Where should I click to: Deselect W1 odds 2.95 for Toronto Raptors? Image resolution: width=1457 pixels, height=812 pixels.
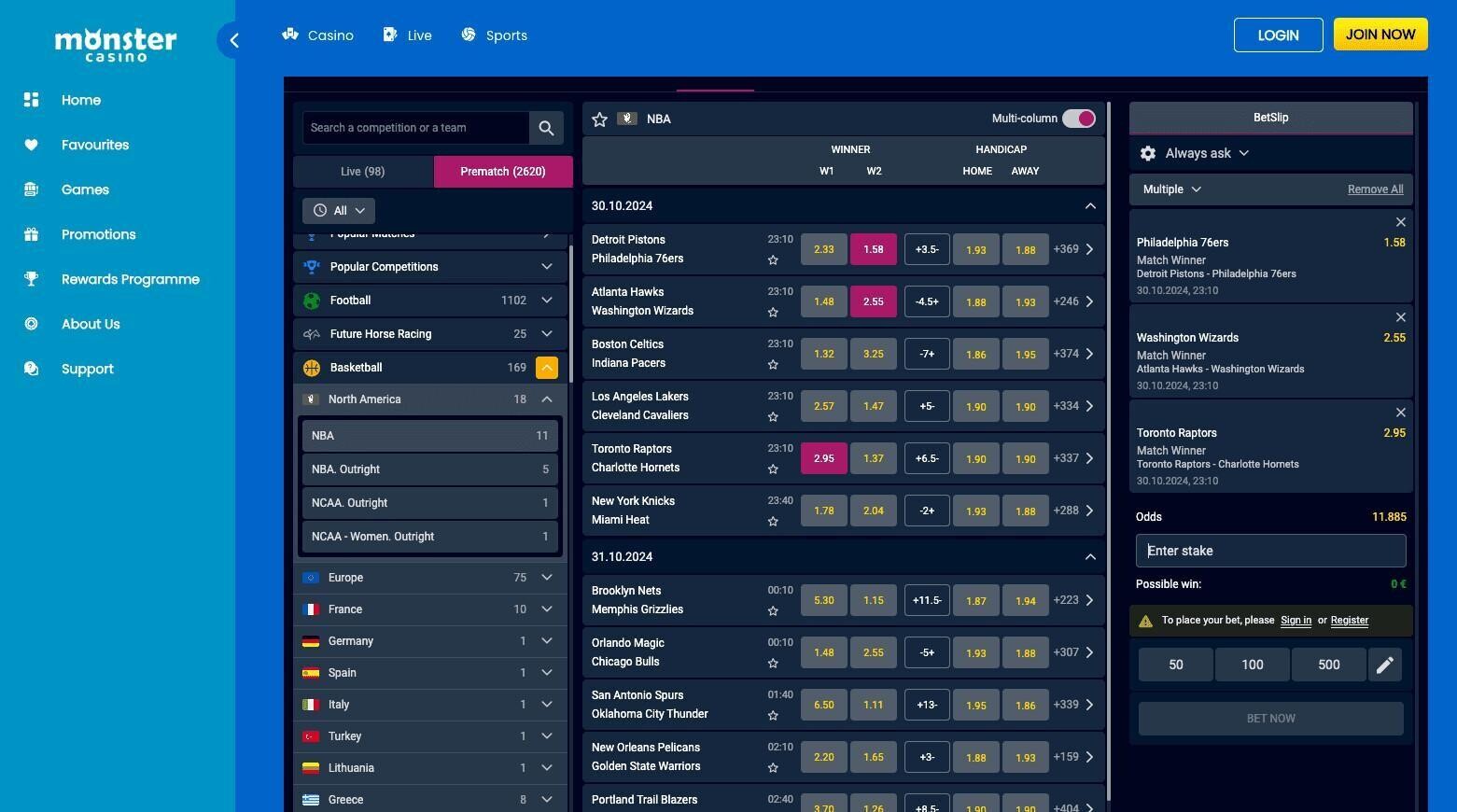click(x=824, y=458)
